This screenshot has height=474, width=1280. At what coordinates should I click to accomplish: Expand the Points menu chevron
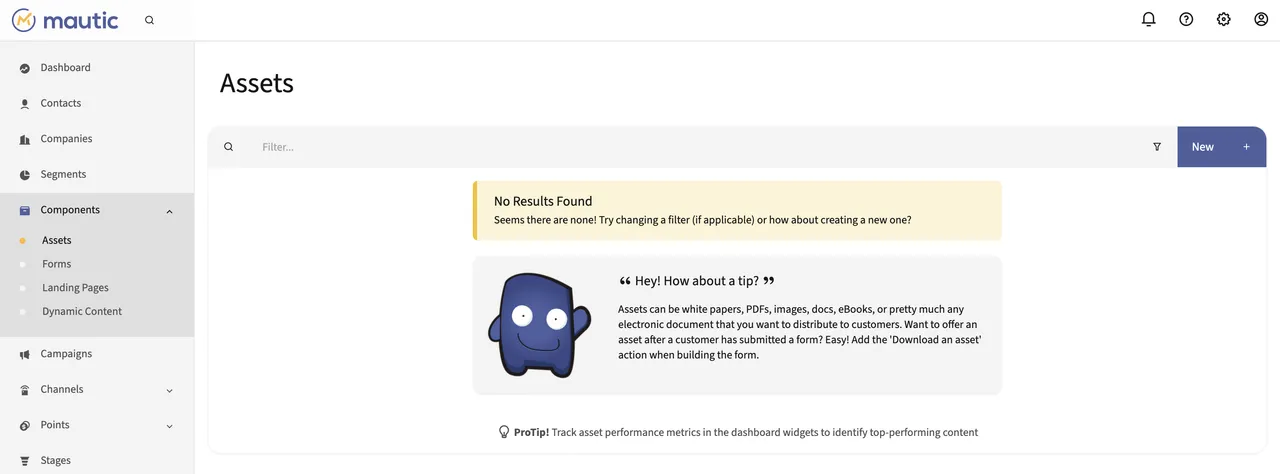pyautogui.click(x=169, y=426)
